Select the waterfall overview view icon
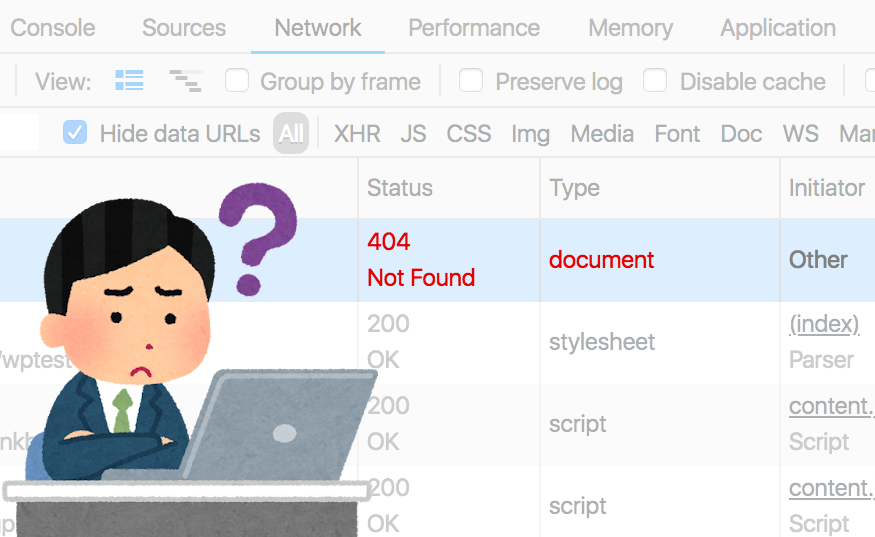This screenshot has width=875, height=537. pos(185,81)
